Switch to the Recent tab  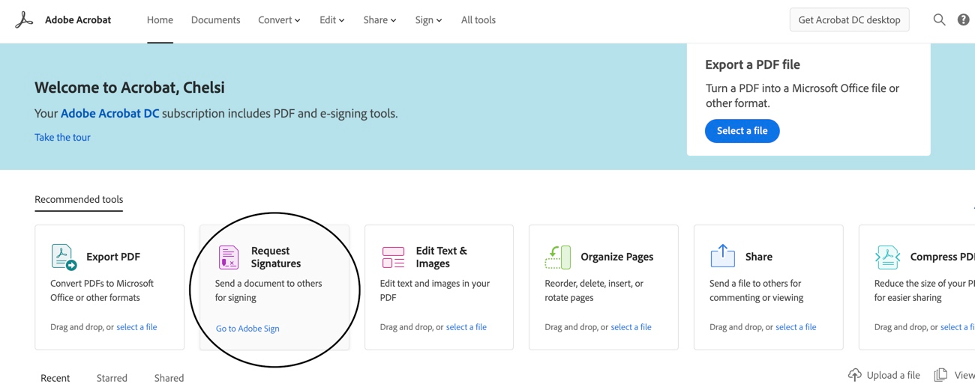point(55,378)
